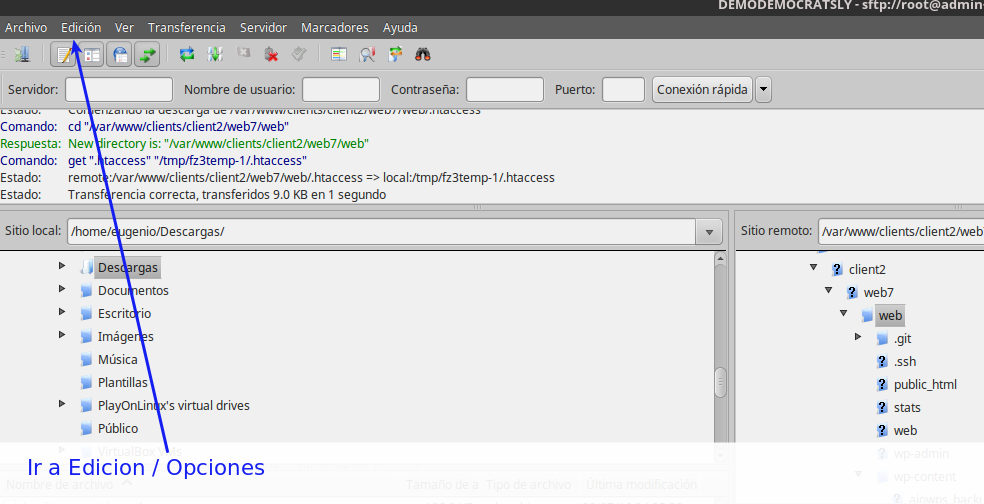Viewport: 984px width, 504px height.
Task: Click the .git folder icon
Action: [x=882, y=339]
